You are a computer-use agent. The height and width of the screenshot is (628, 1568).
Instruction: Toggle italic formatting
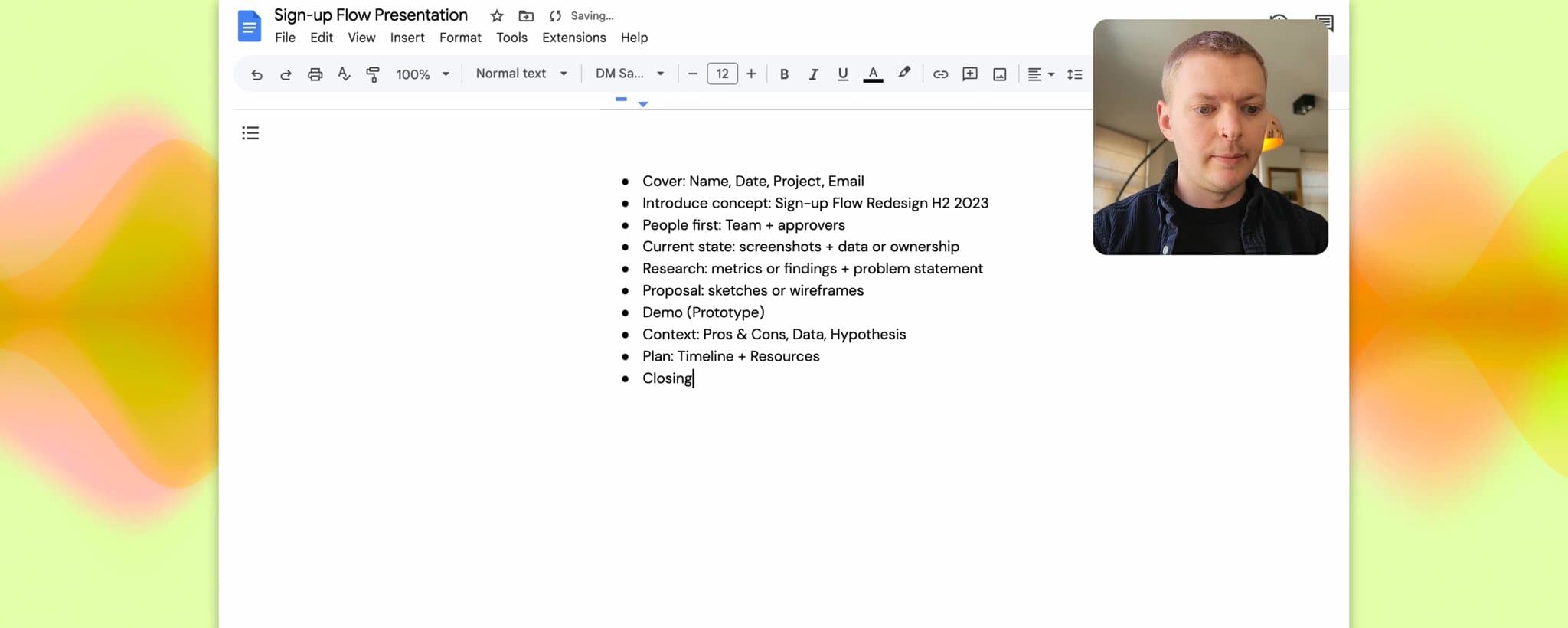[813, 74]
